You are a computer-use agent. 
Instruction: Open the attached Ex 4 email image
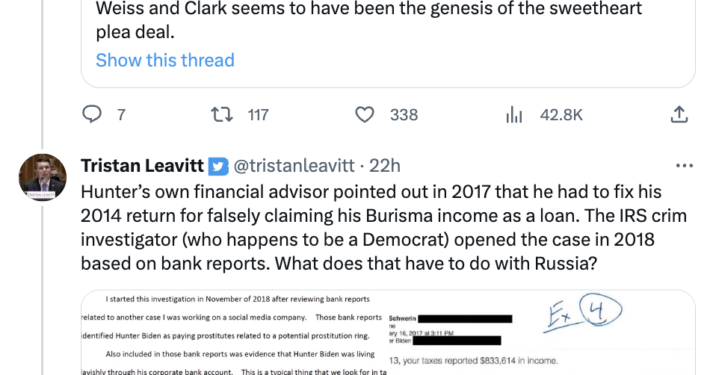click(542, 333)
